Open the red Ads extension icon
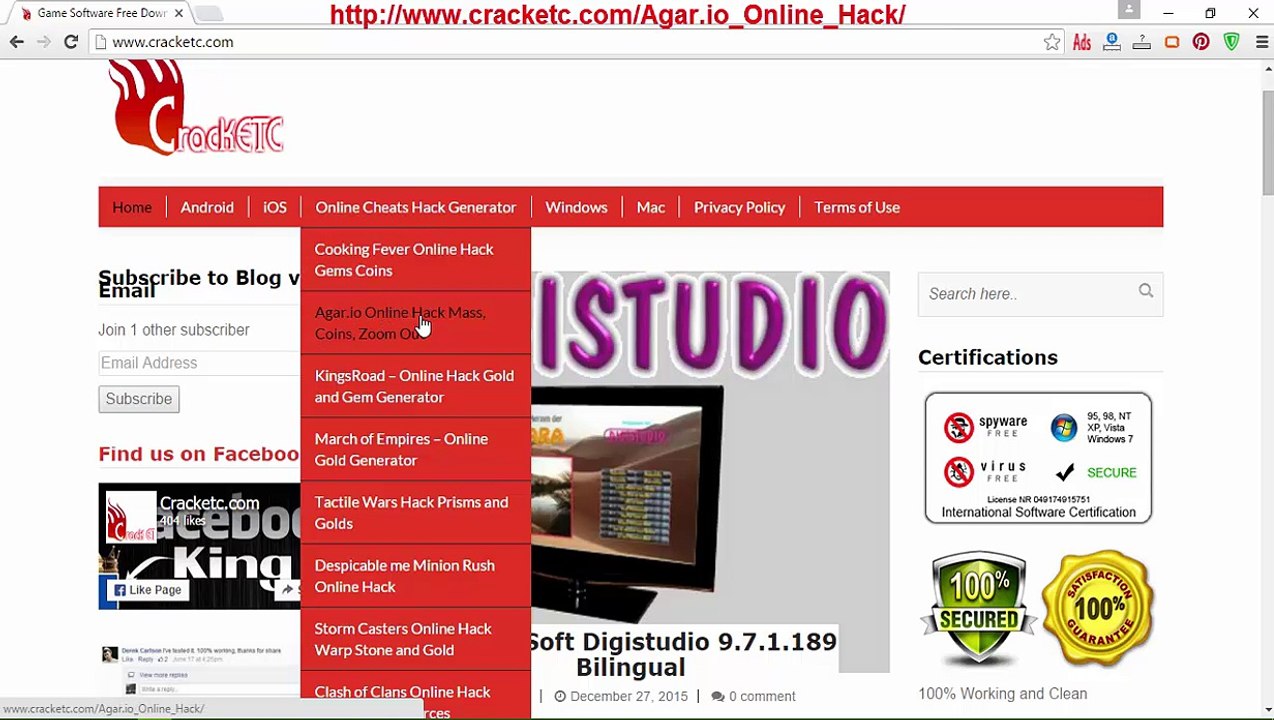 [x=1082, y=42]
